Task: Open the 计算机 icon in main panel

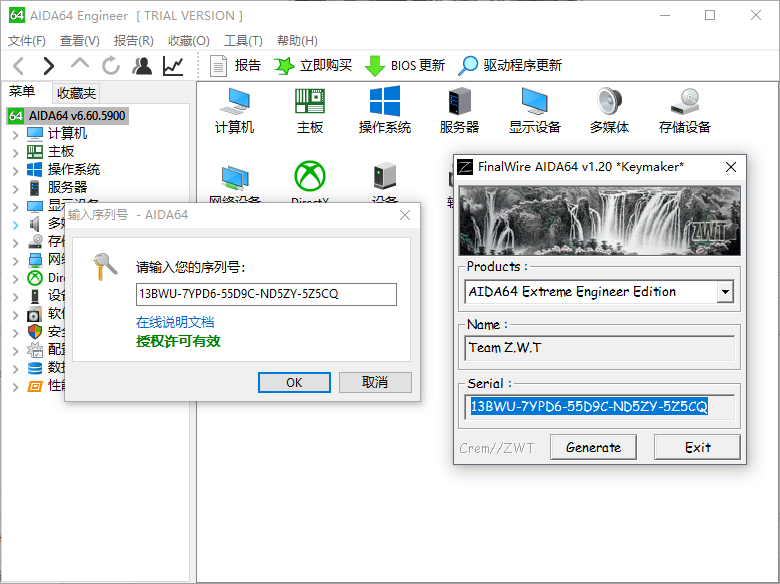Action: click(x=235, y=108)
